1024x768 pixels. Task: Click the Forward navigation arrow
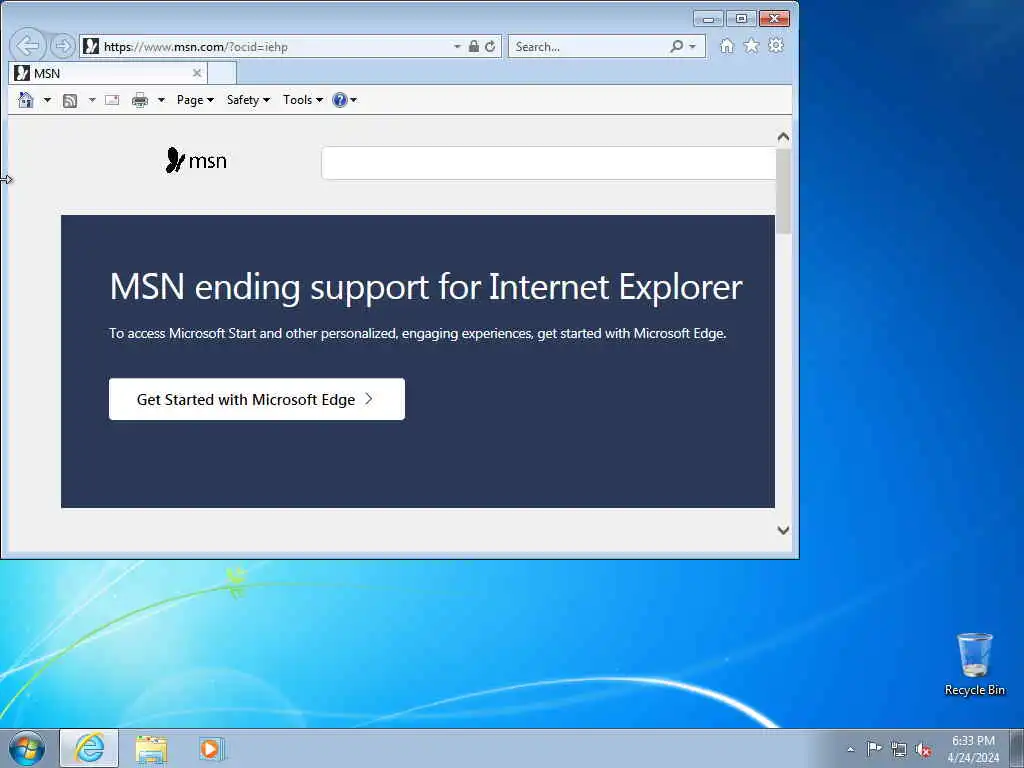click(x=63, y=46)
